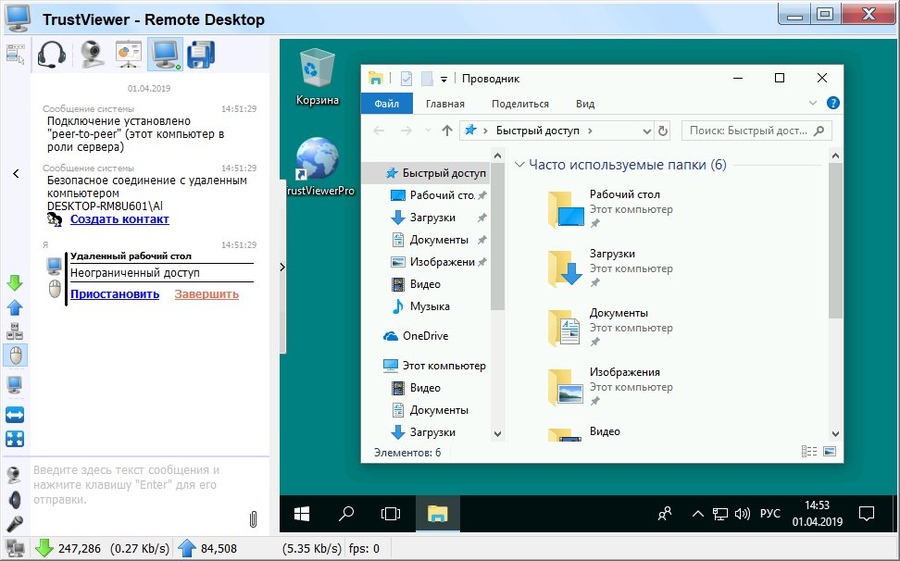This screenshot has width=900, height=561.
Task: Click the webcam video call toolbar icon
Action: (92, 55)
